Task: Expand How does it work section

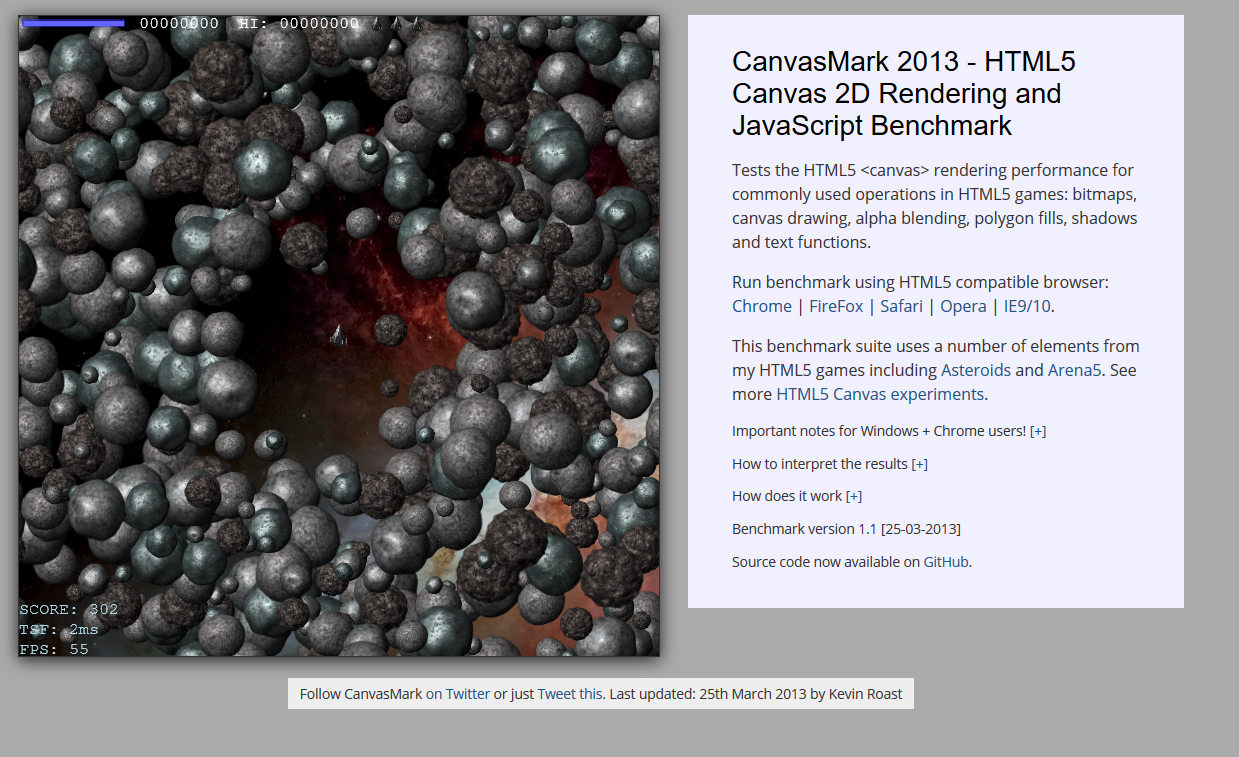Action: click(854, 496)
